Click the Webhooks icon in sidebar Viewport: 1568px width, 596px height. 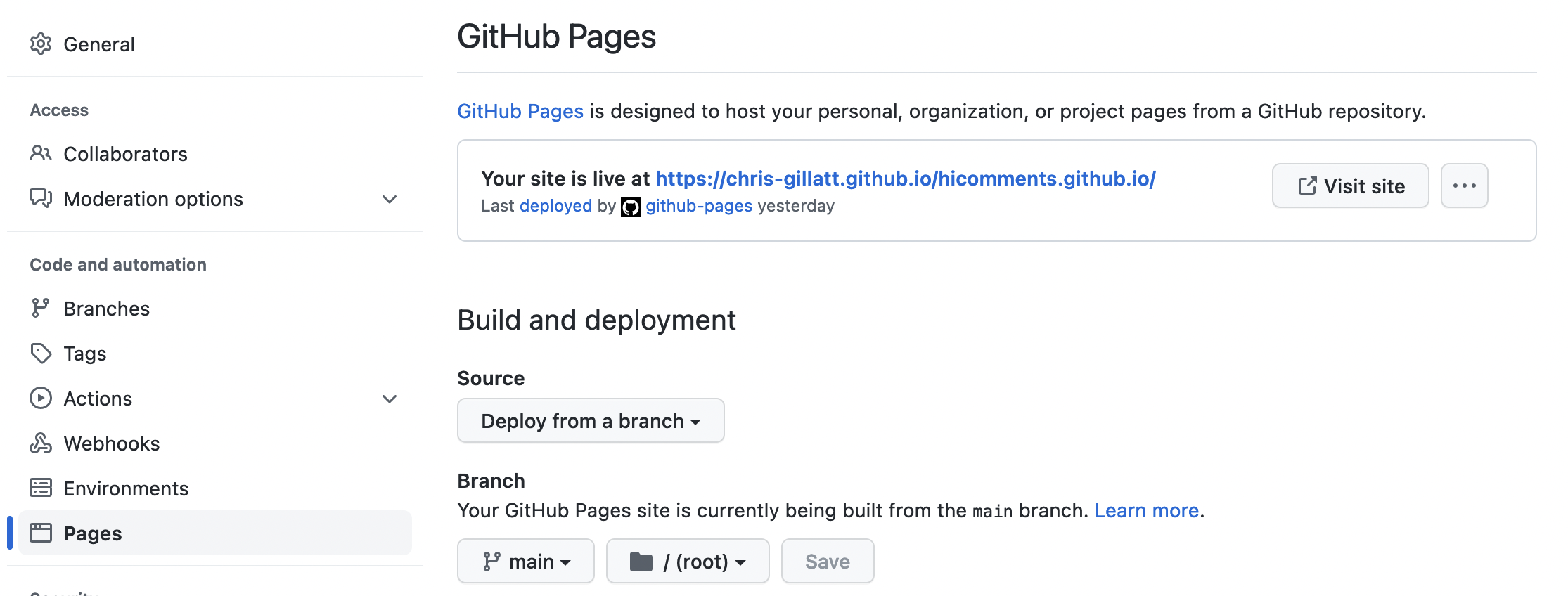click(41, 443)
